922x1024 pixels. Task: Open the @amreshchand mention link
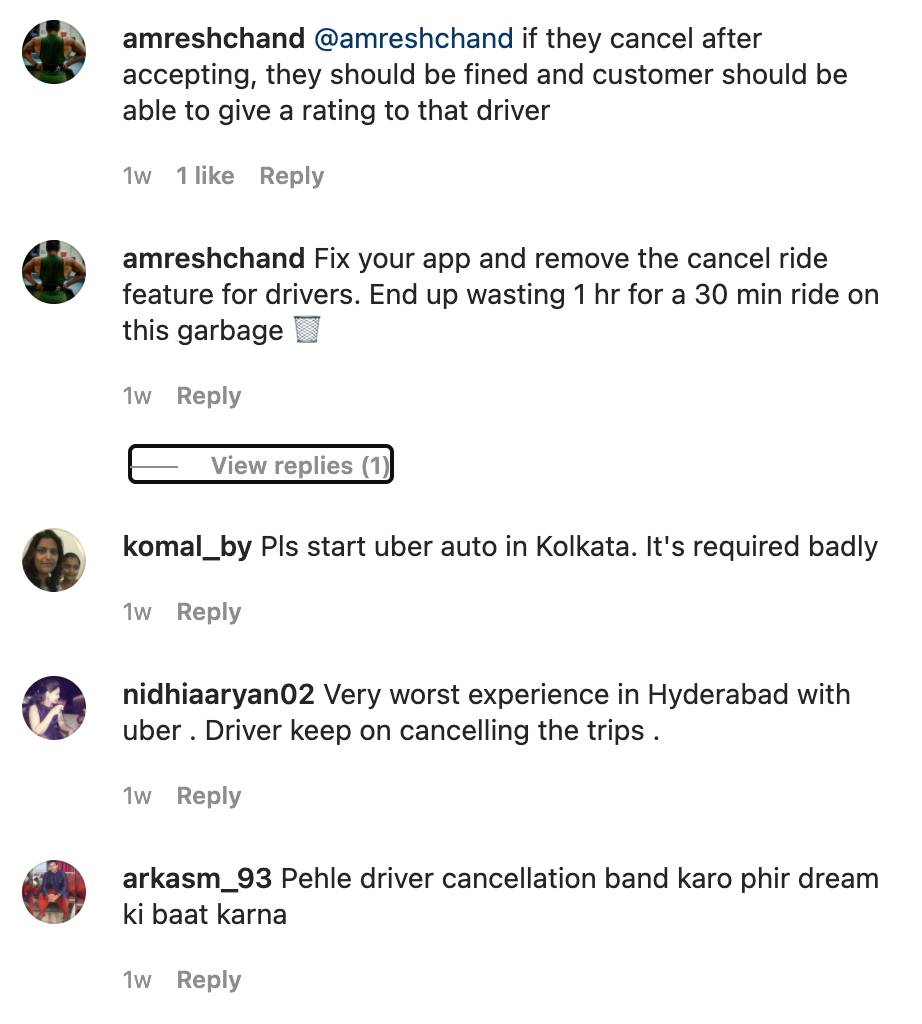413,39
